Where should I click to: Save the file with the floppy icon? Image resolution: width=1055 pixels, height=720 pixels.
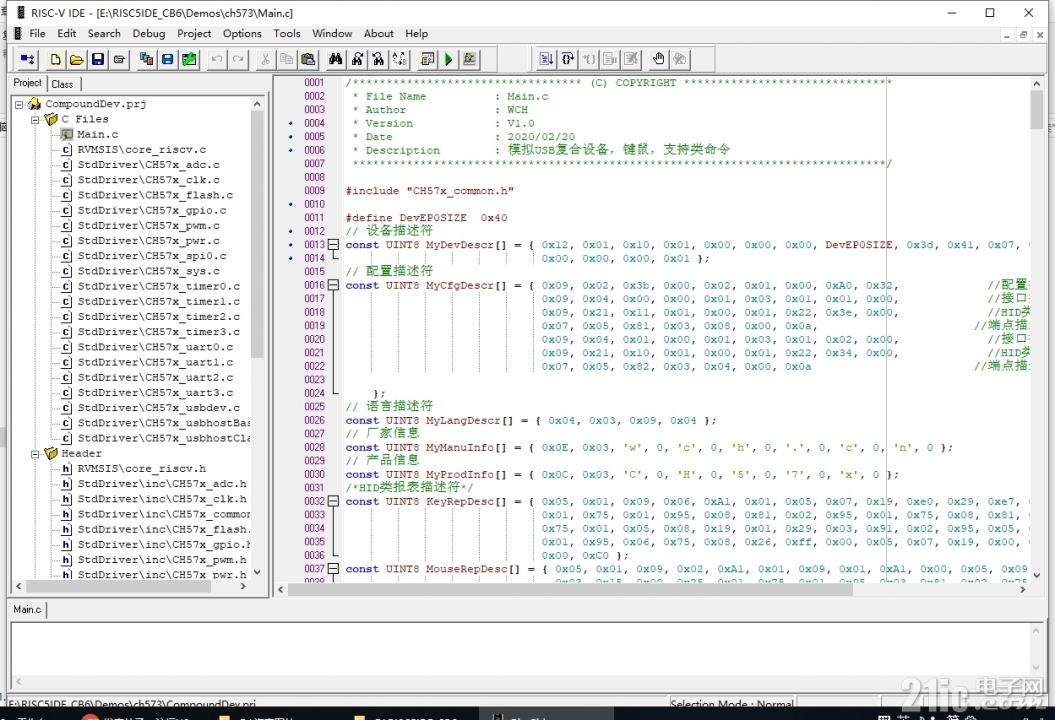tap(98, 59)
